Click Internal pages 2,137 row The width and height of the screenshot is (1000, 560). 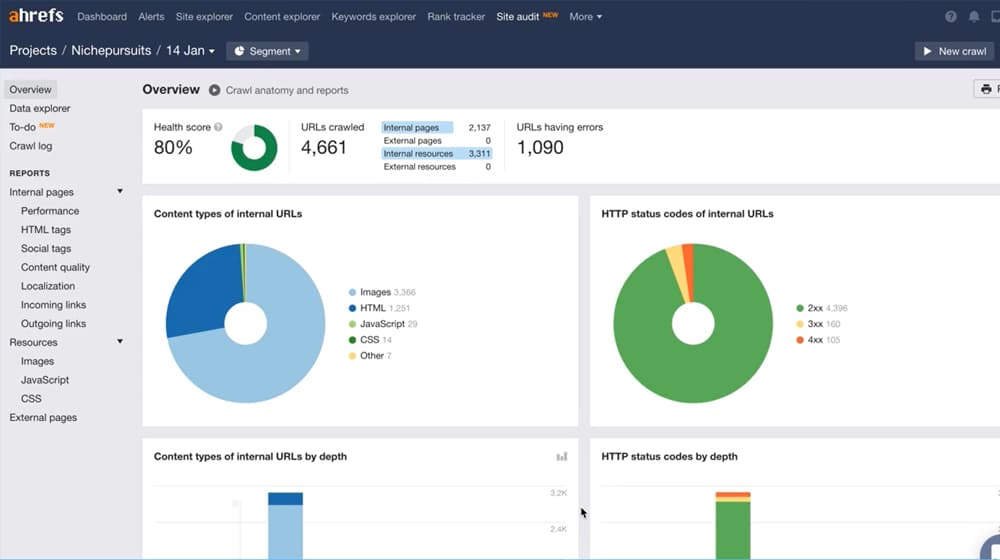(437, 128)
